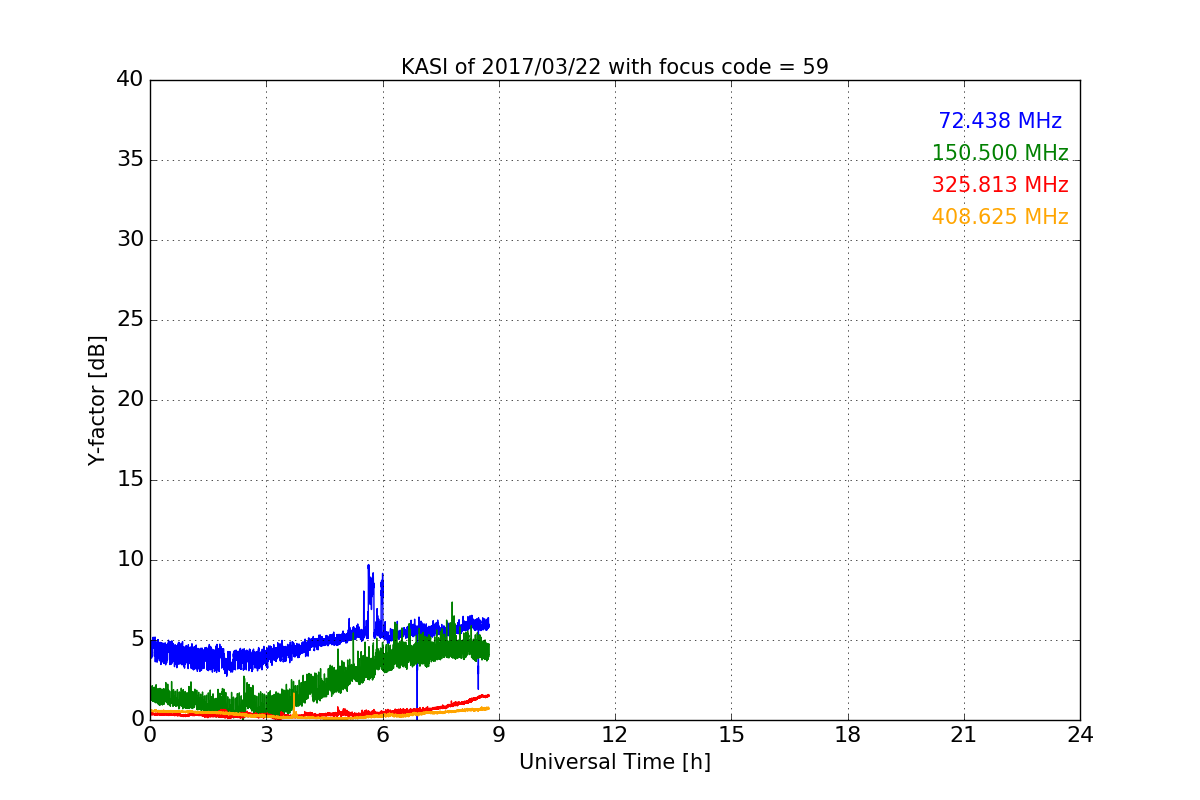Select the 408.625 MHz legend label
Image resolution: width=1200 pixels, height=800 pixels.
point(1000,217)
